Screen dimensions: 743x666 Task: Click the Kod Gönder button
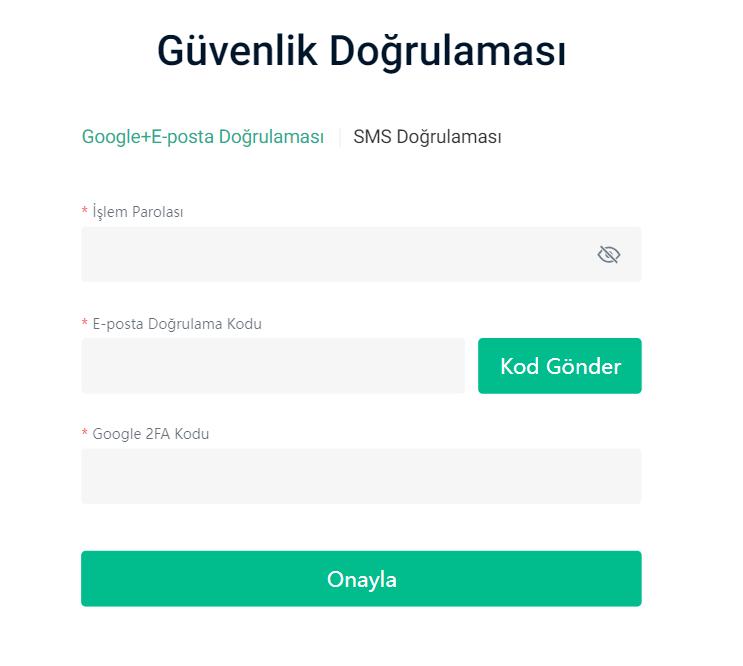pyautogui.click(x=560, y=366)
